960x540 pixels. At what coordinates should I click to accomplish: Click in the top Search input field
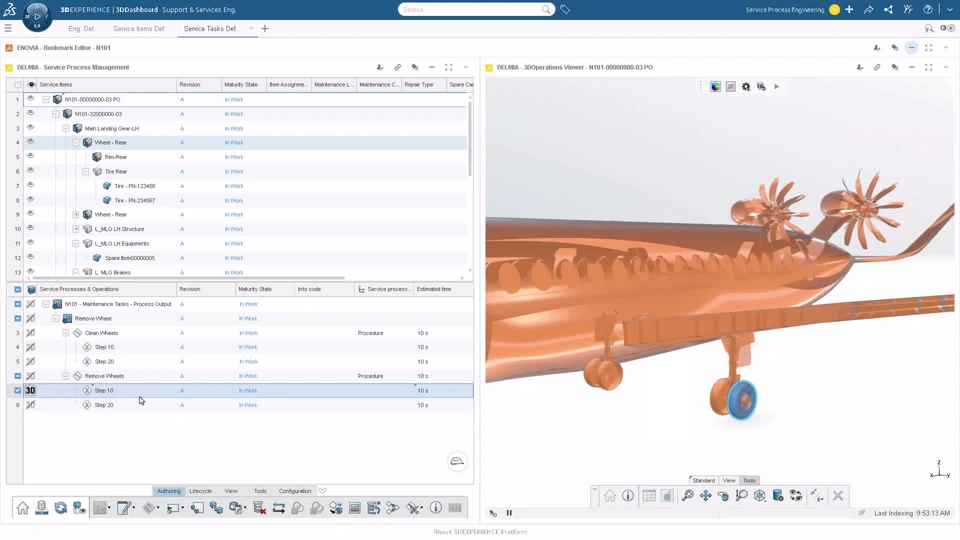471,9
